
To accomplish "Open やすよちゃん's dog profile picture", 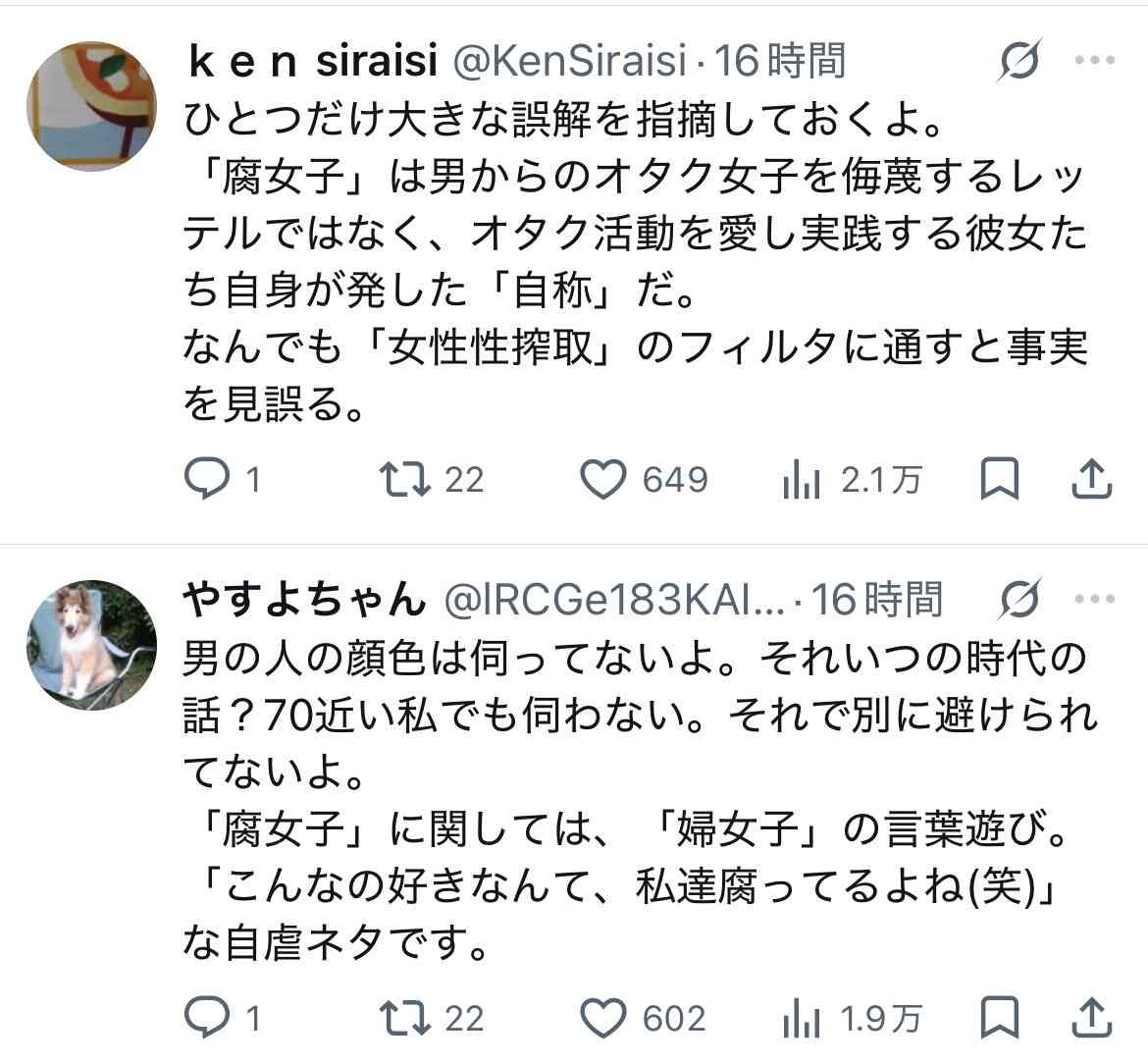I will (90, 645).
